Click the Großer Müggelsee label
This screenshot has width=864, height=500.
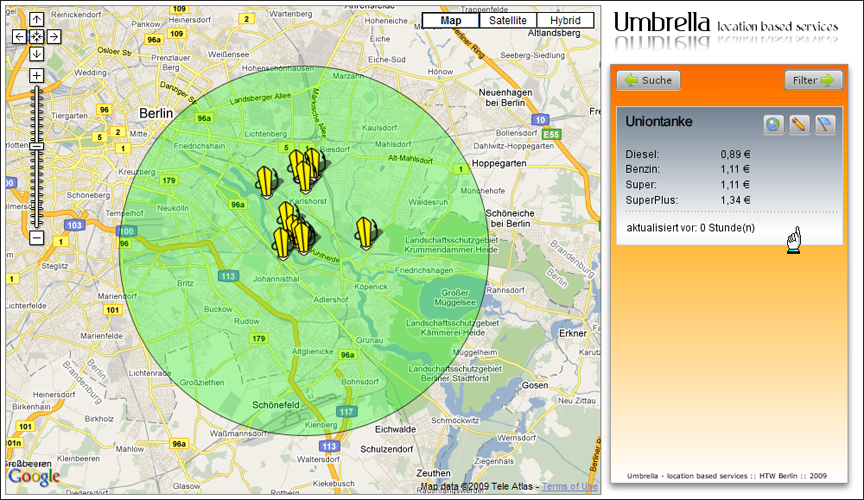point(455,298)
